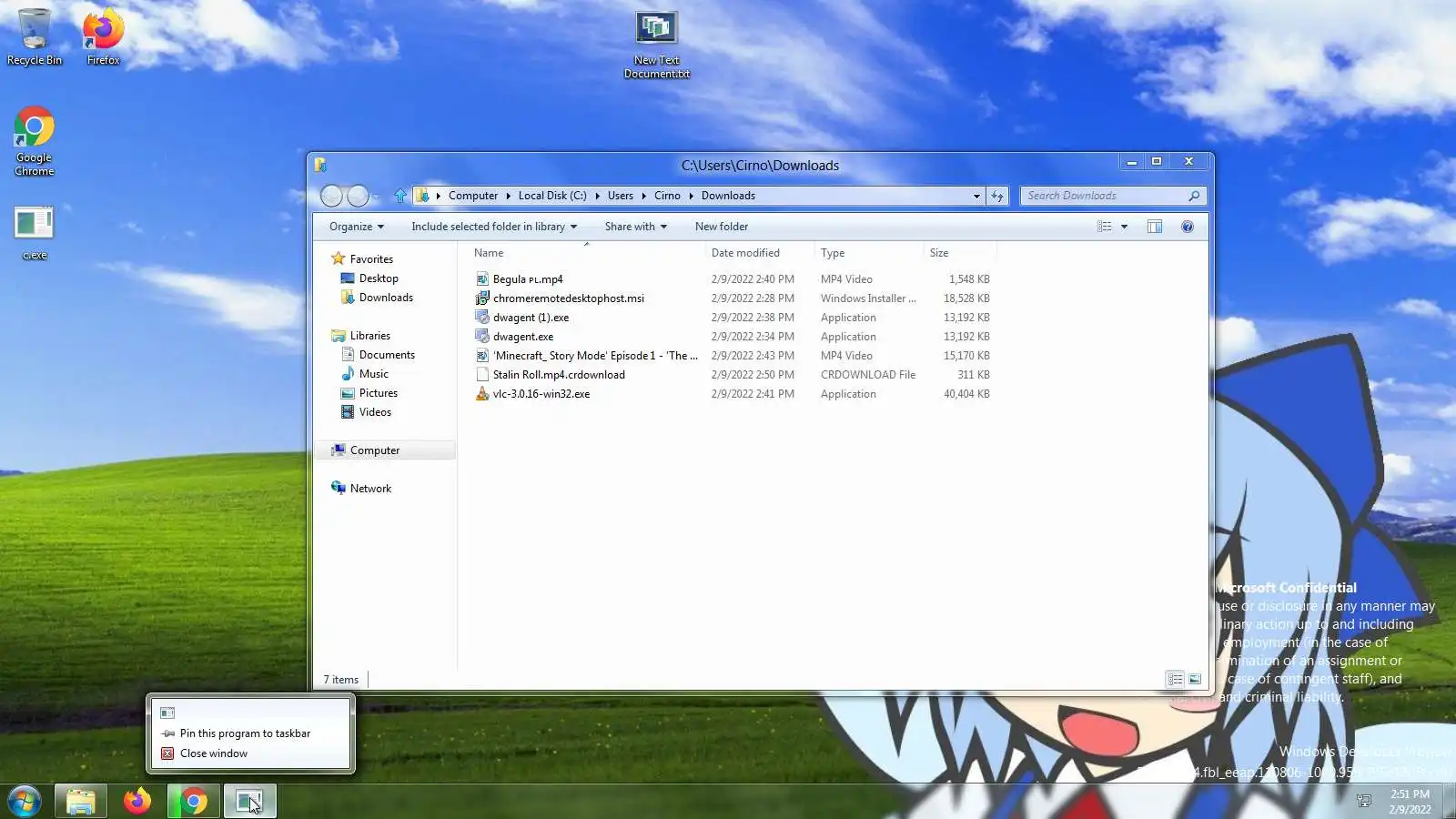
Task: Sort files by the Type column header
Action: click(868, 253)
